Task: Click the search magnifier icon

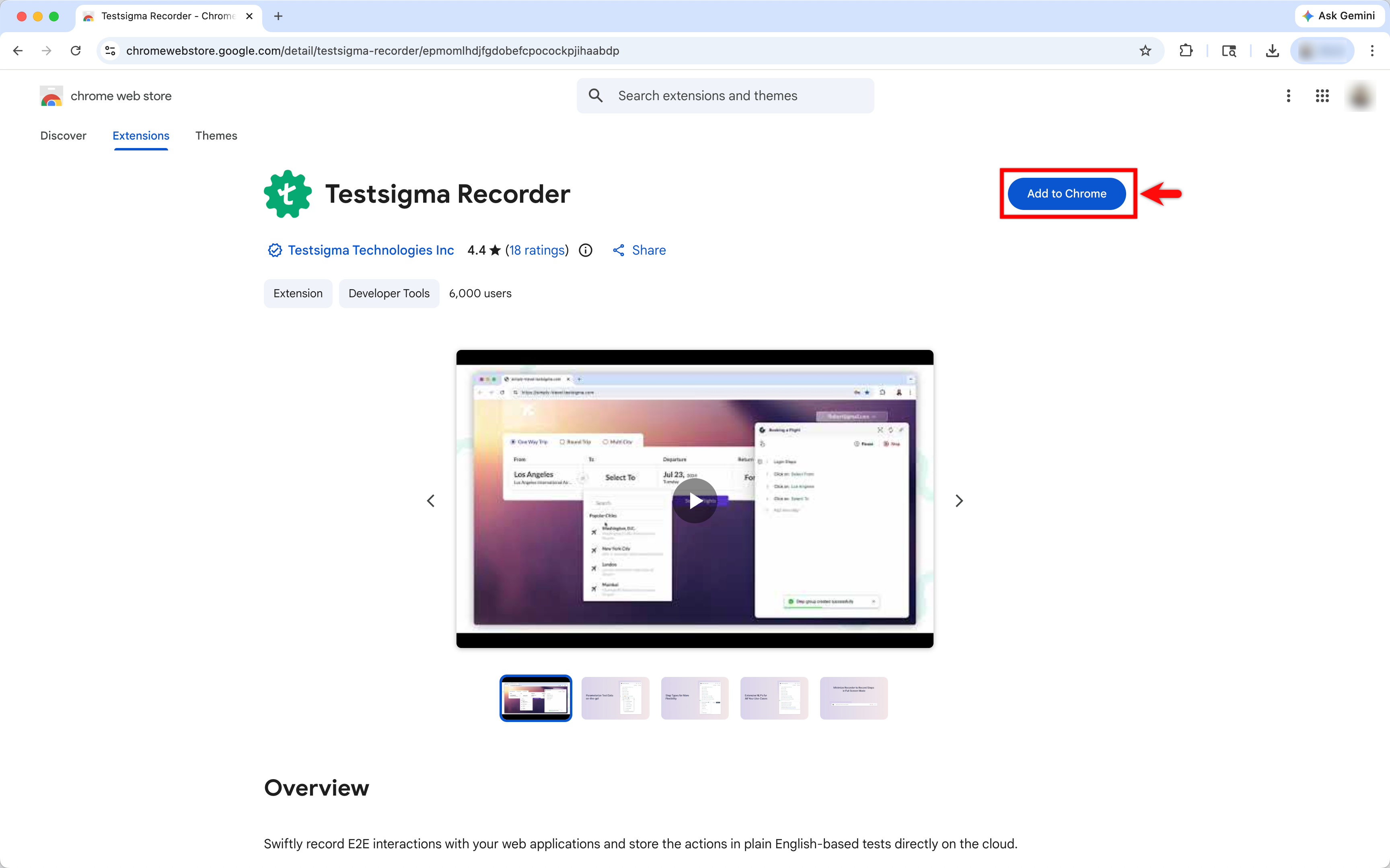Action: tap(596, 96)
